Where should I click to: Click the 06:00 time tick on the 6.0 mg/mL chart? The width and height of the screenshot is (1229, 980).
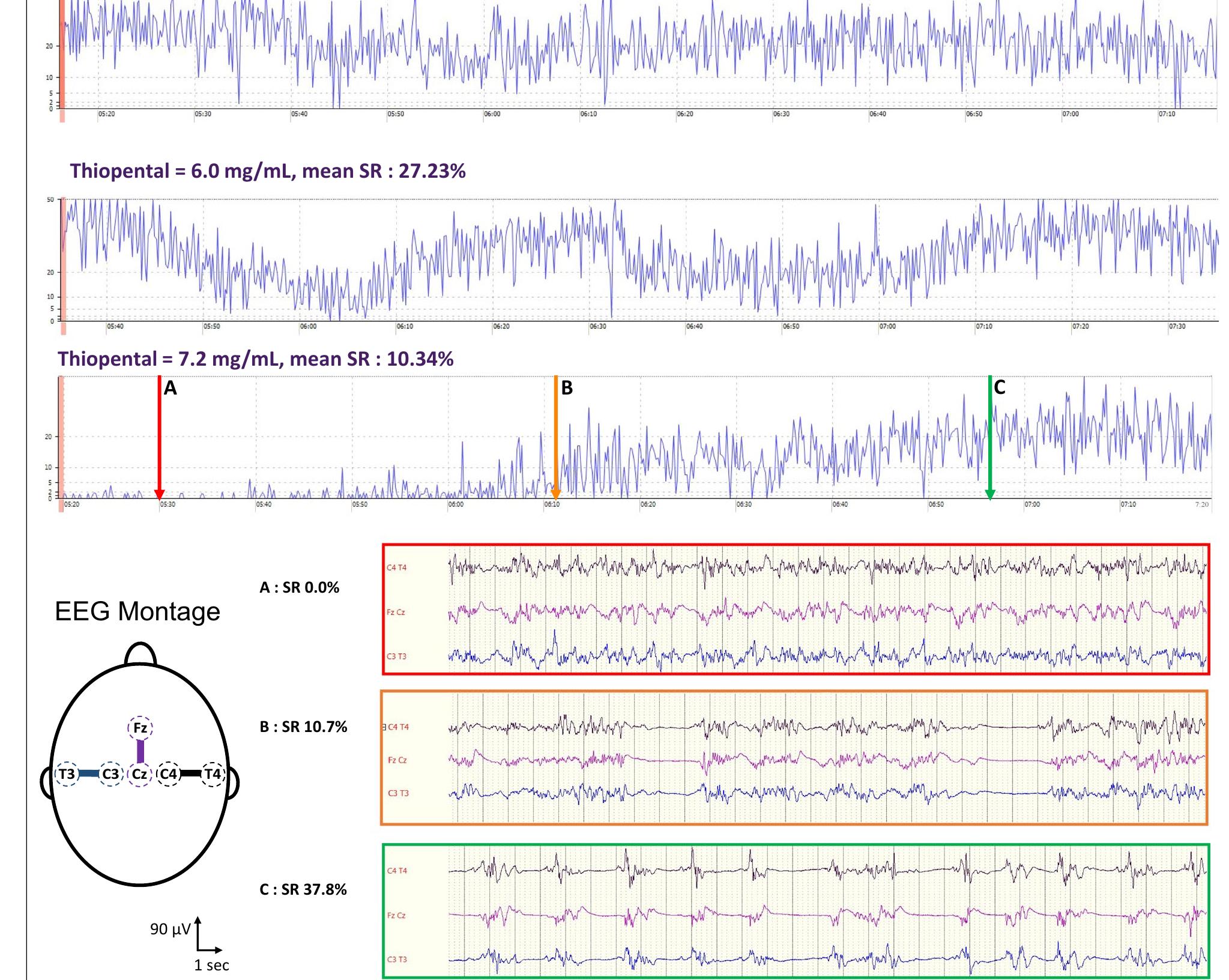point(308,327)
